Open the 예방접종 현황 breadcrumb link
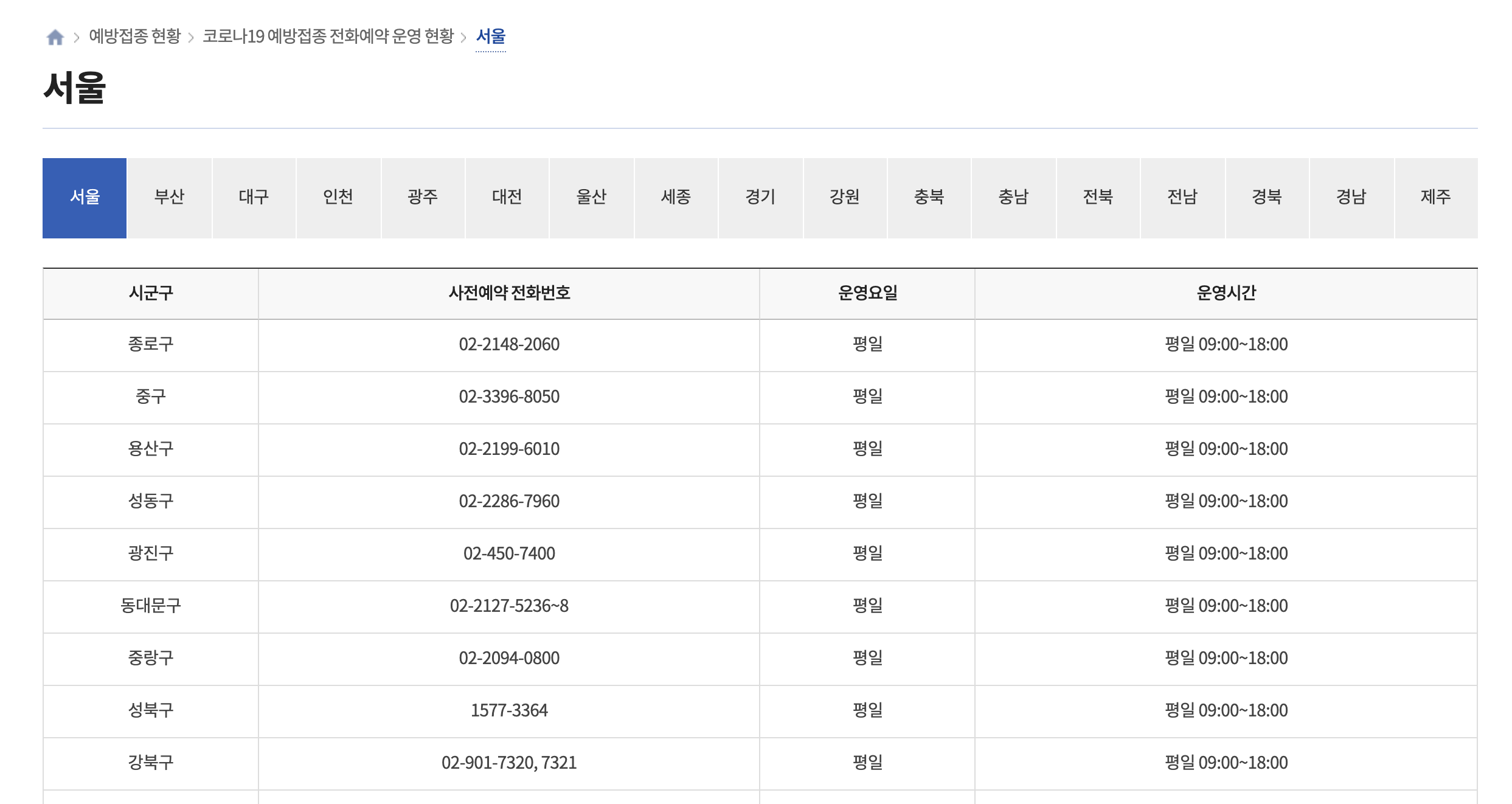Image resolution: width=1512 pixels, height=804 pixels. point(135,36)
